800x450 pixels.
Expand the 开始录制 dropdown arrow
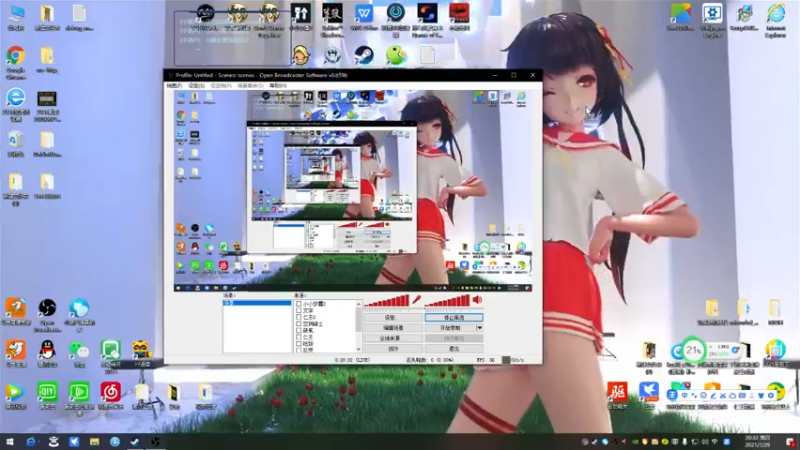[x=480, y=328]
